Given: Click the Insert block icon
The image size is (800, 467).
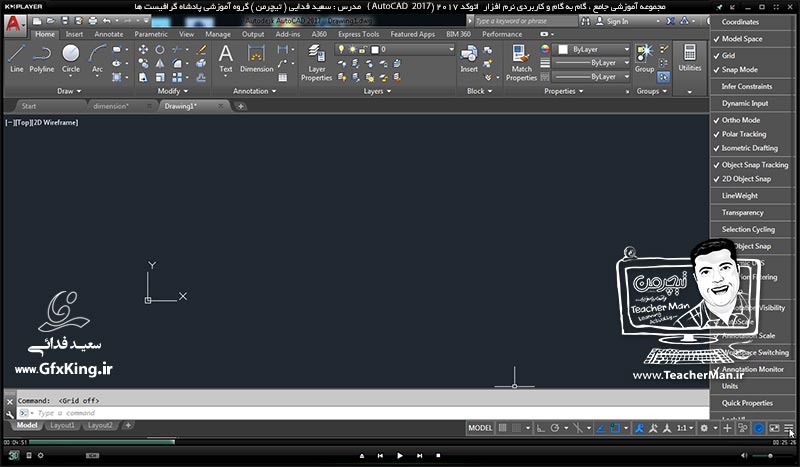Looking at the screenshot, I should 469,58.
